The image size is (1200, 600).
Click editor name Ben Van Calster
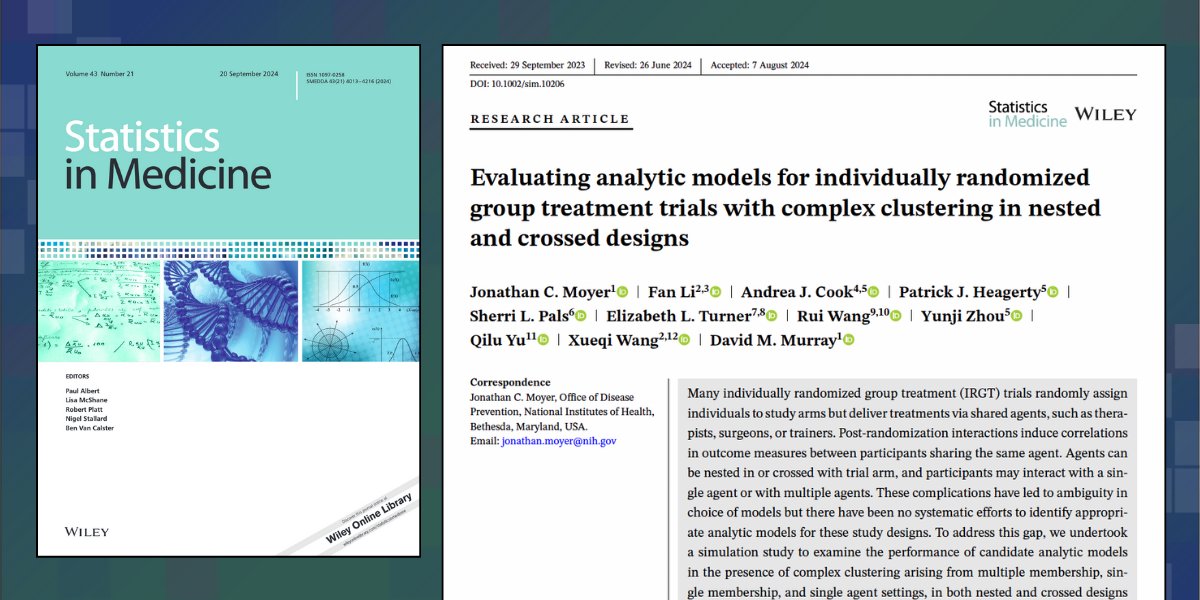point(89,428)
